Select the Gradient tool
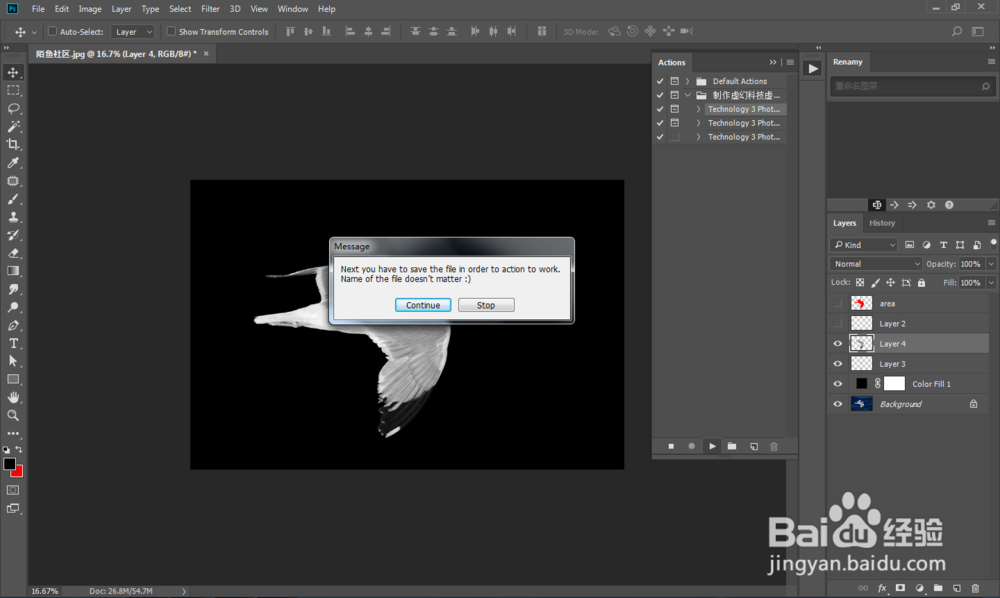 click(13, 271)
